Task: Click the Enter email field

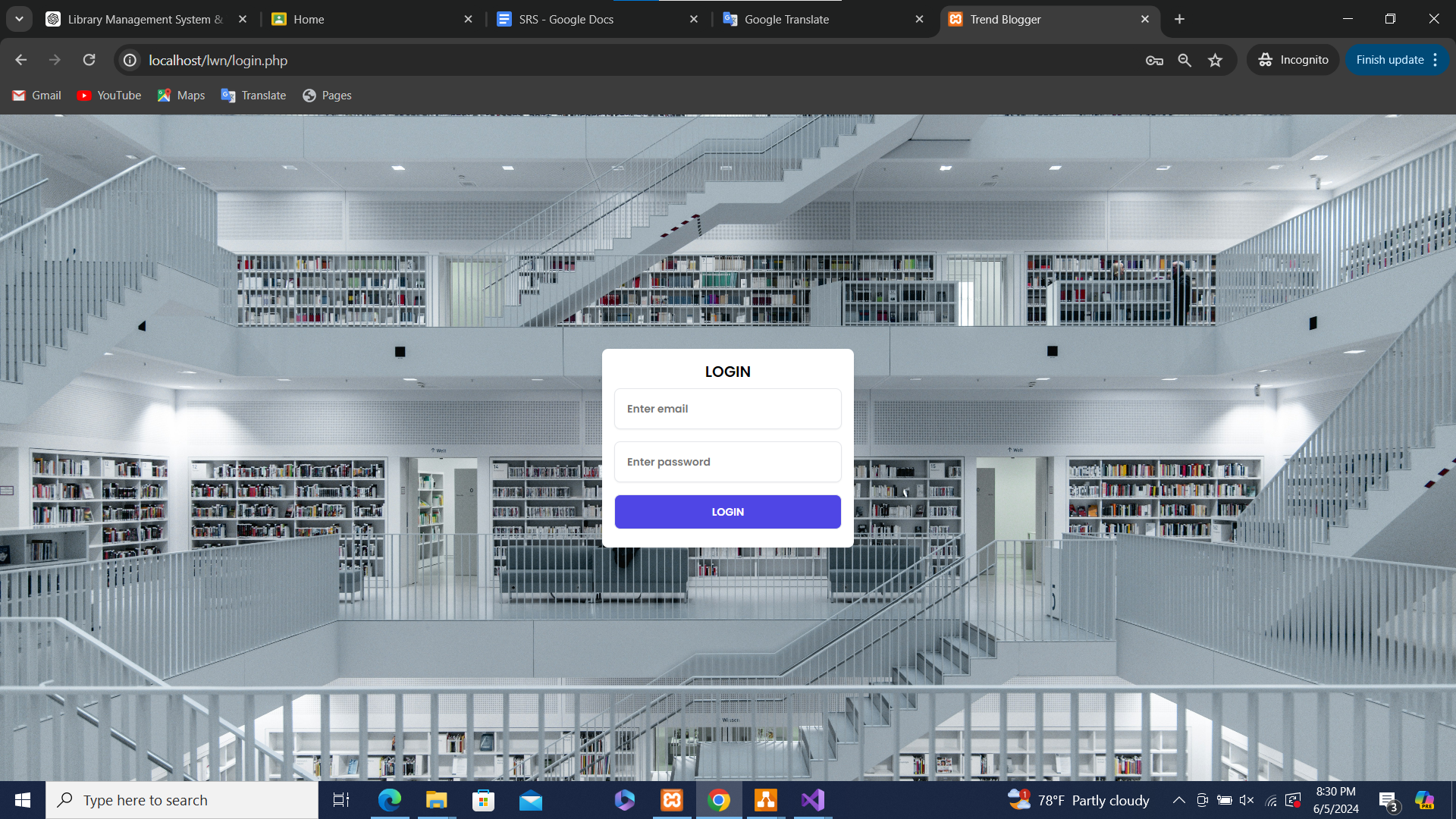Action: tap(727, 409)
